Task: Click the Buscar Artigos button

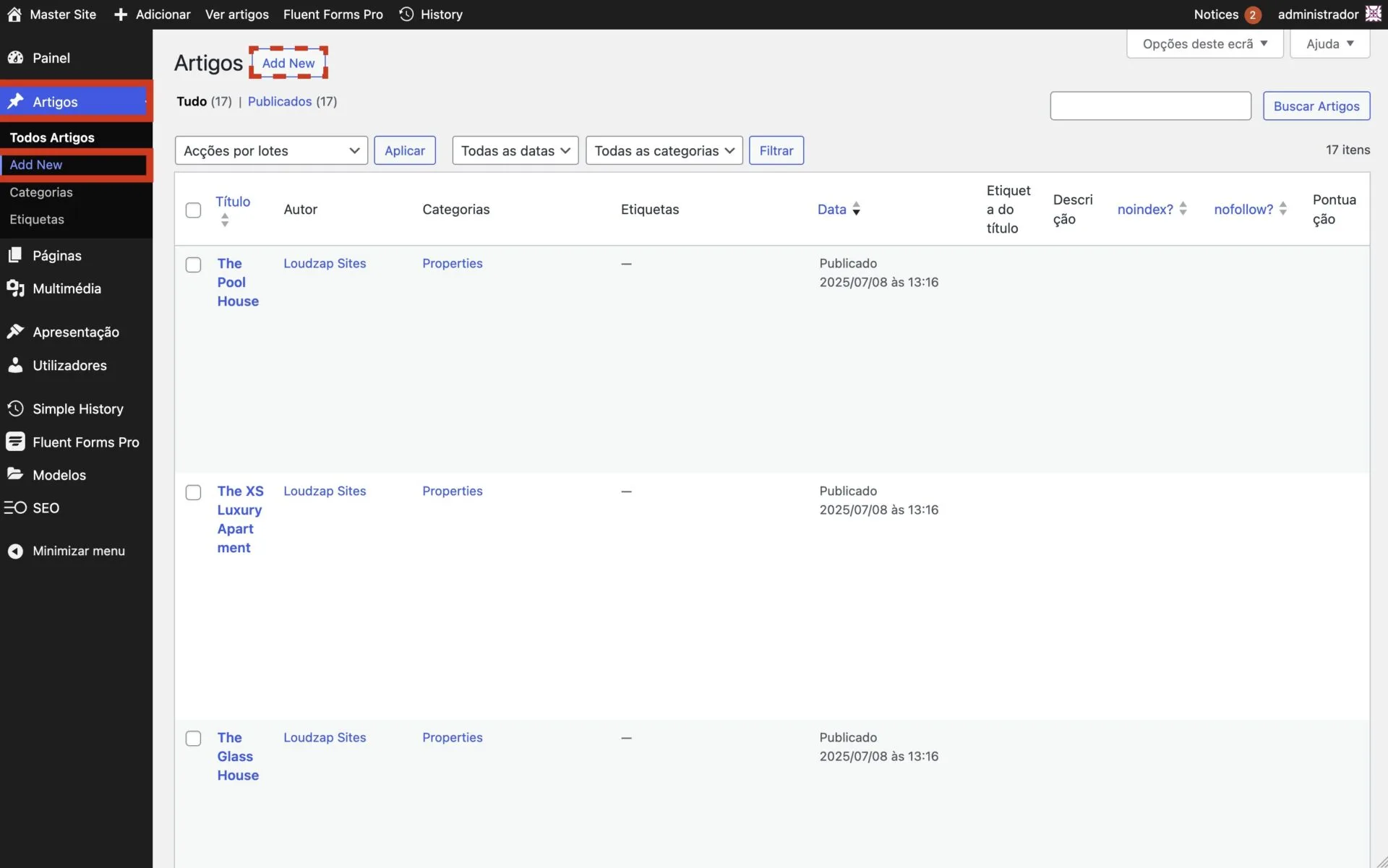Action: click(1316, 106)
